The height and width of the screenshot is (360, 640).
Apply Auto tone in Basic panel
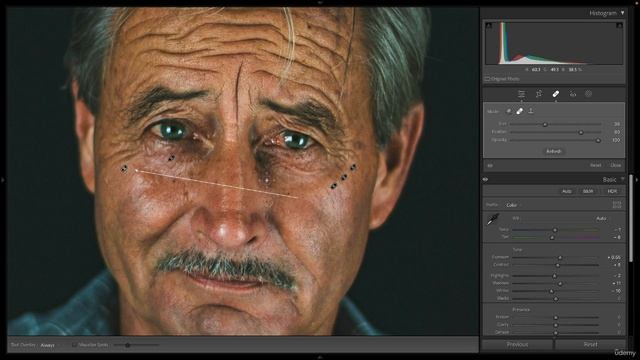point(567,191)
